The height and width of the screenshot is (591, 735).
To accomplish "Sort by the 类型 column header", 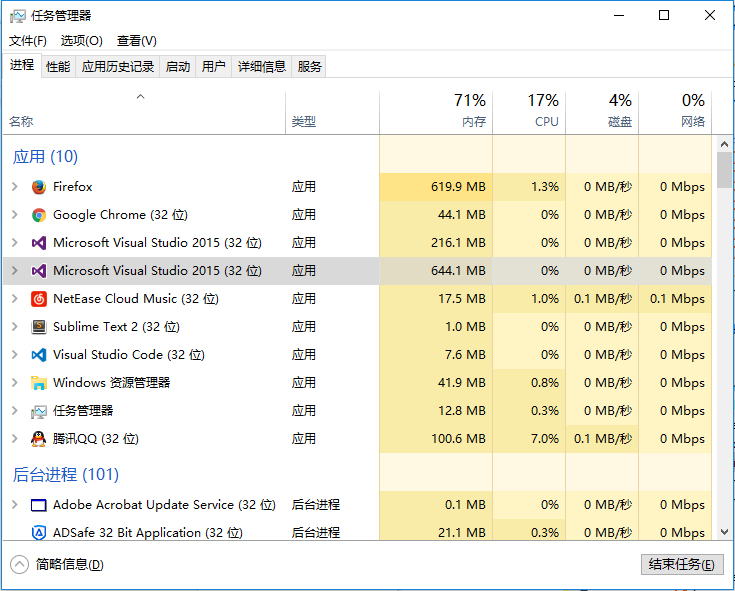I will pyautogui.click(x=332, y=112).
